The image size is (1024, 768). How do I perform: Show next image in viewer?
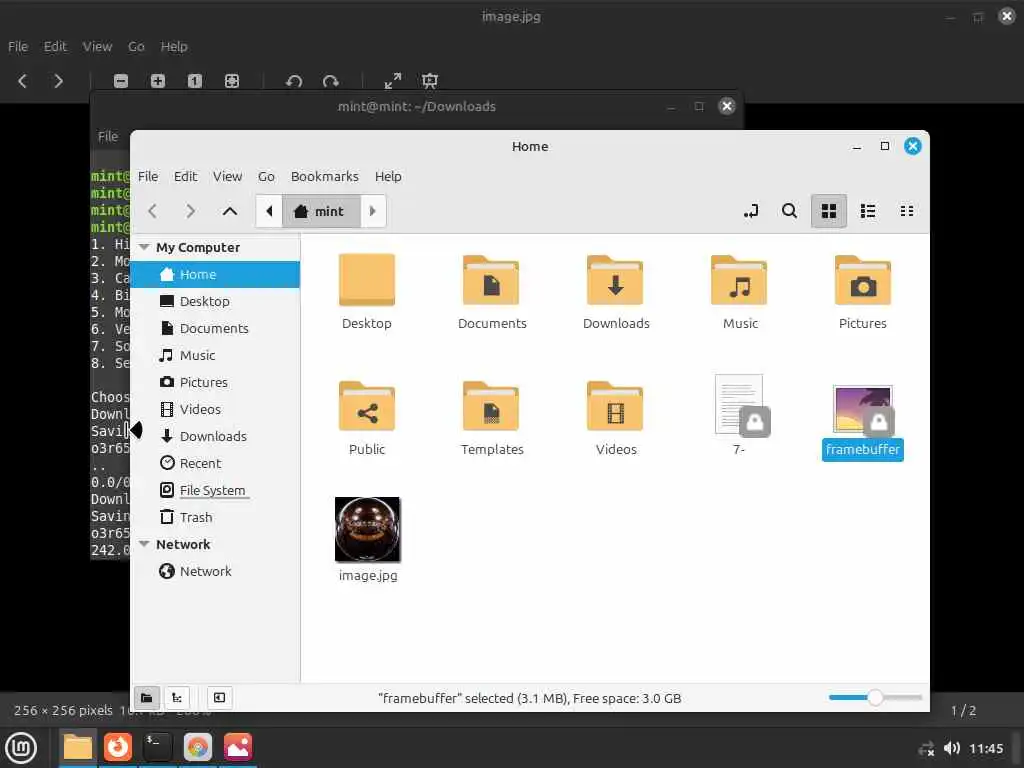tap(59, 81)
